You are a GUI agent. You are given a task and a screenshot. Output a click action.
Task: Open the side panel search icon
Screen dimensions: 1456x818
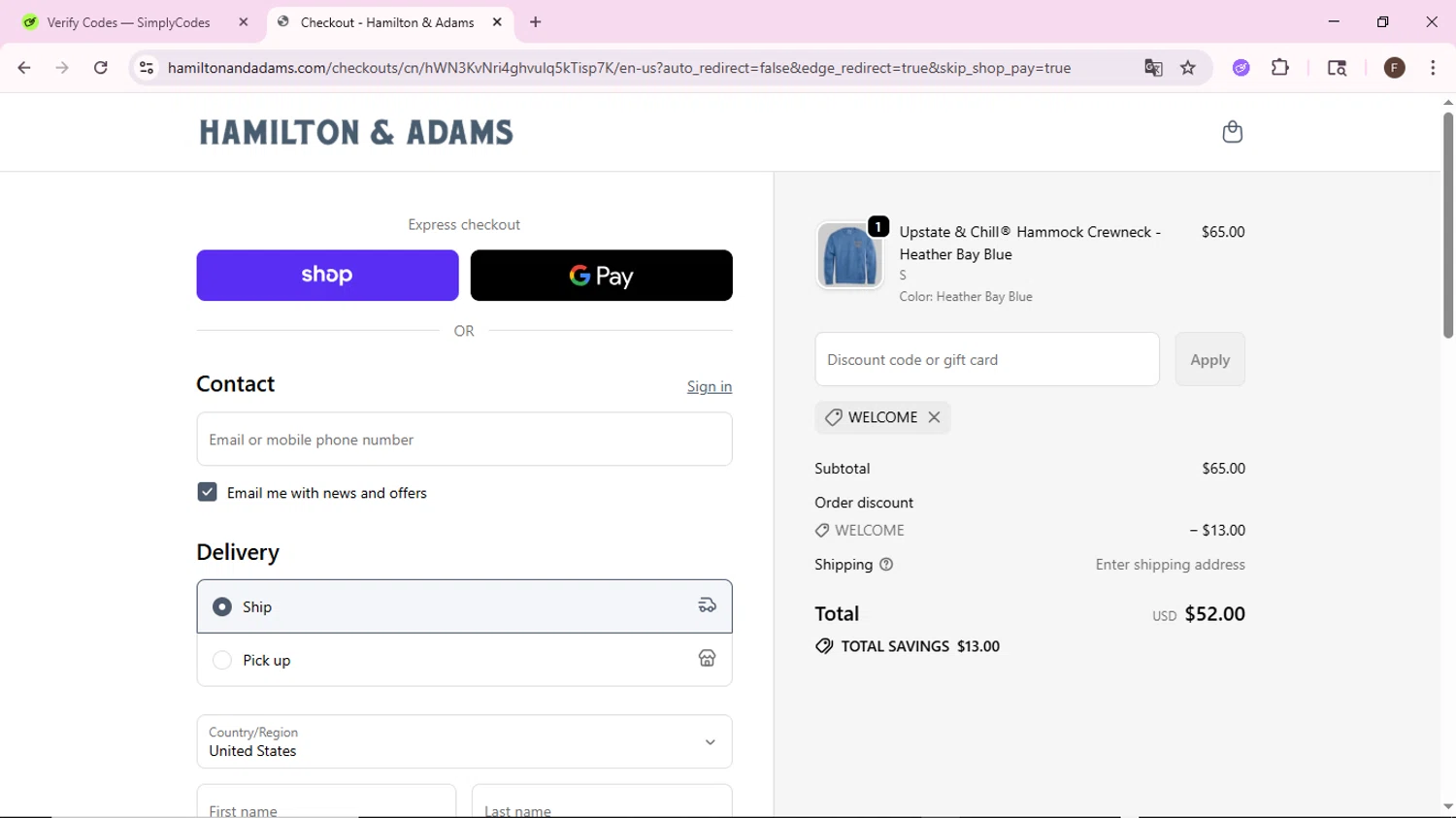click(x=1337, y=68)
